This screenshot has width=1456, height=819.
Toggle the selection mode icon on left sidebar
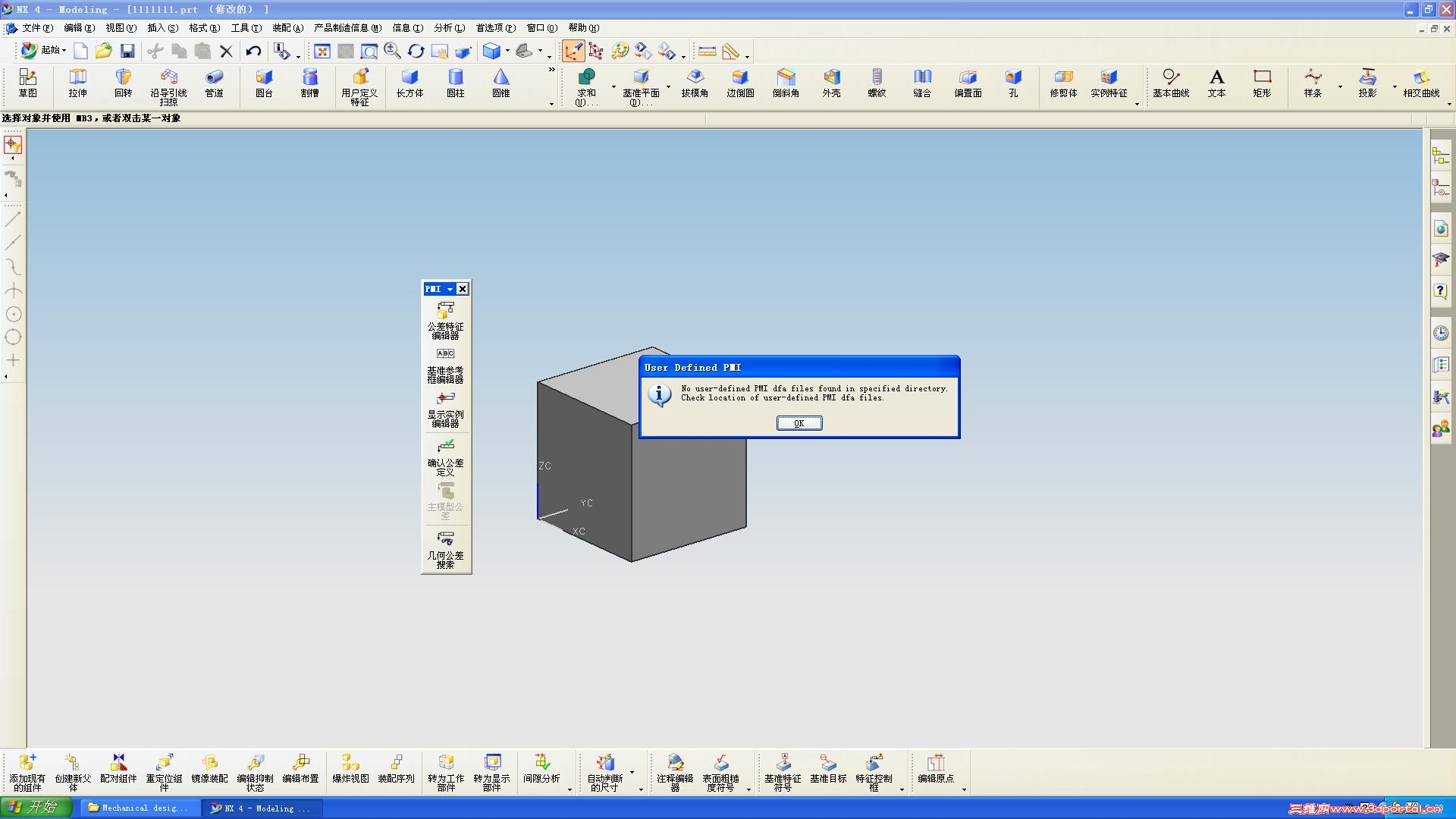13,144
